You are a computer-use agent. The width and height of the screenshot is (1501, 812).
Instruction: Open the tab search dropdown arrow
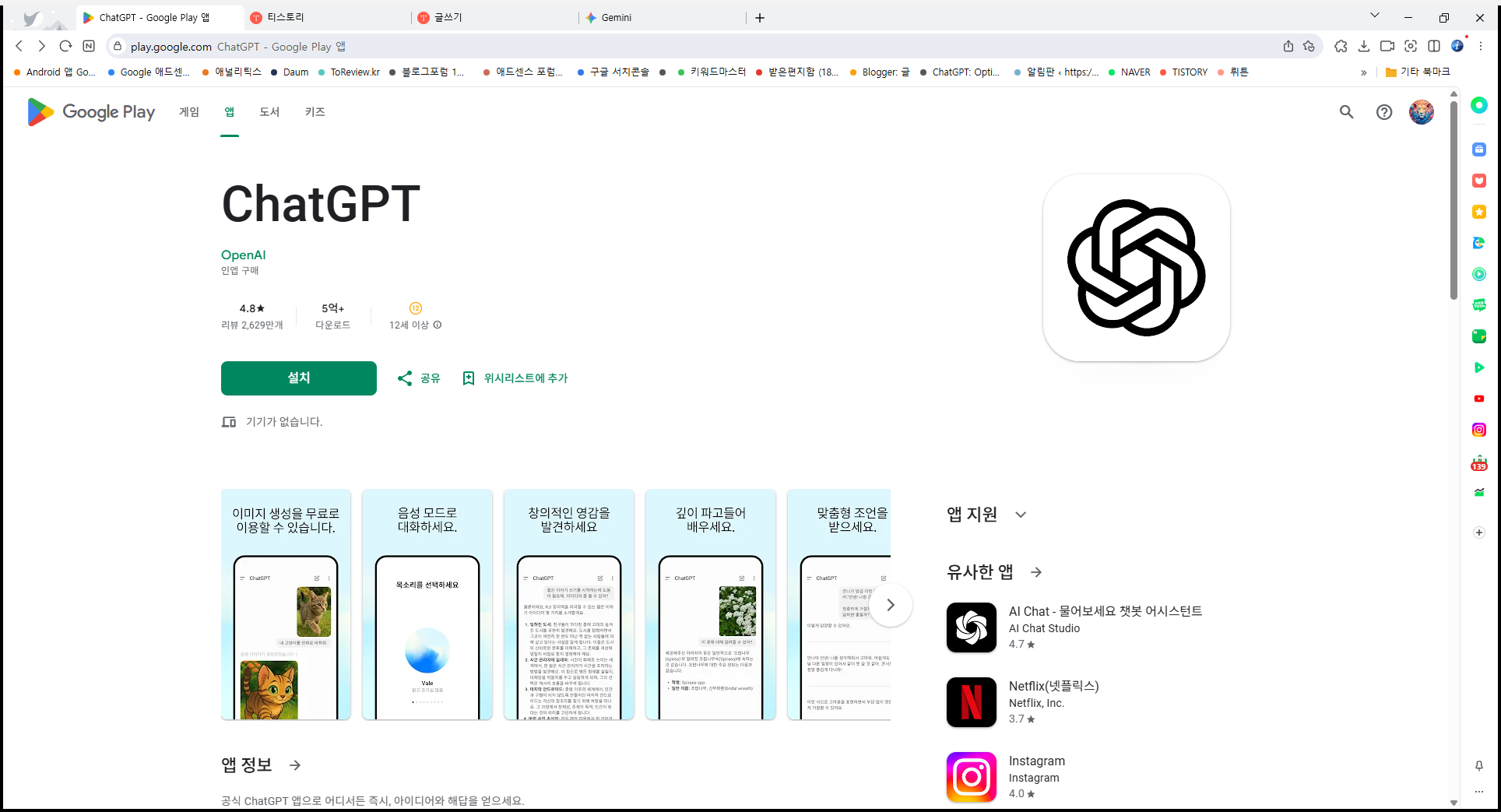1375,15
